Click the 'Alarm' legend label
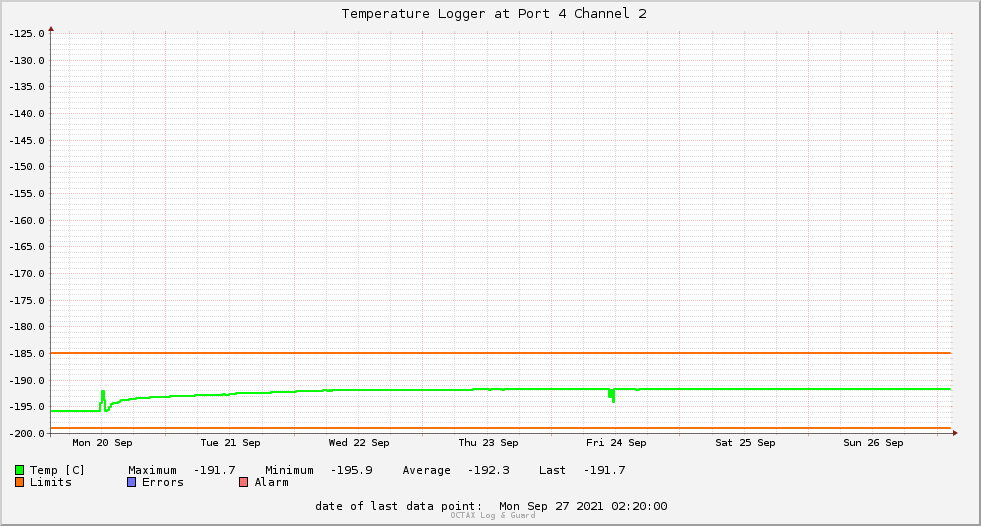The width and height of the screenshot is (981, 526). tap(272, 482)
